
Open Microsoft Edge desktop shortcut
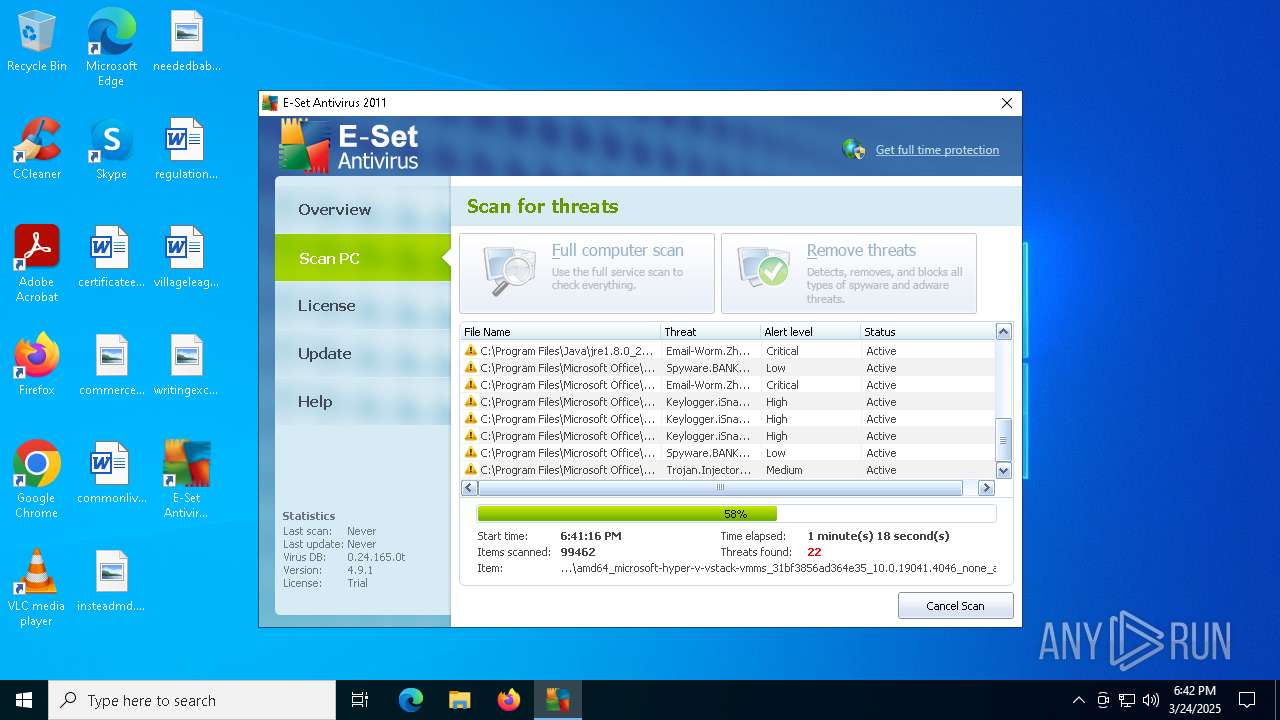click(111, 47)
